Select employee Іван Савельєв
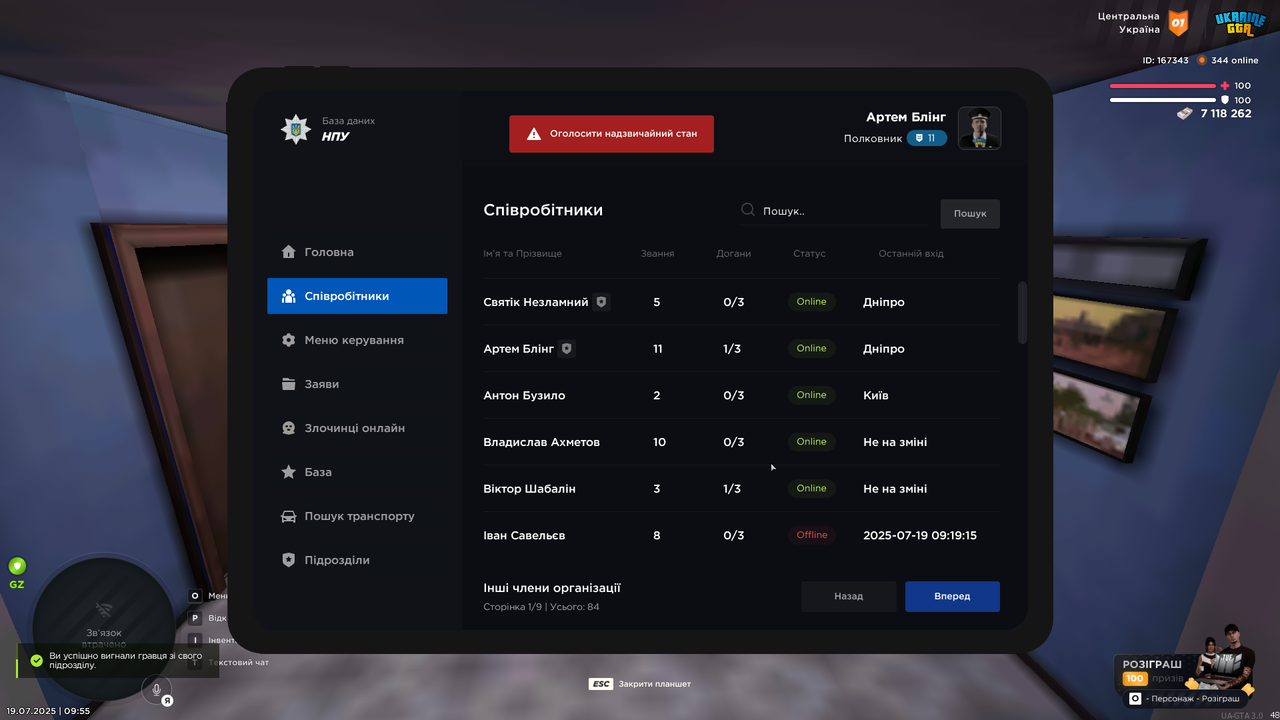Image resolution: width=1280 pixels, height=720 pixels. pyautogui.click(x=741, y=535)
